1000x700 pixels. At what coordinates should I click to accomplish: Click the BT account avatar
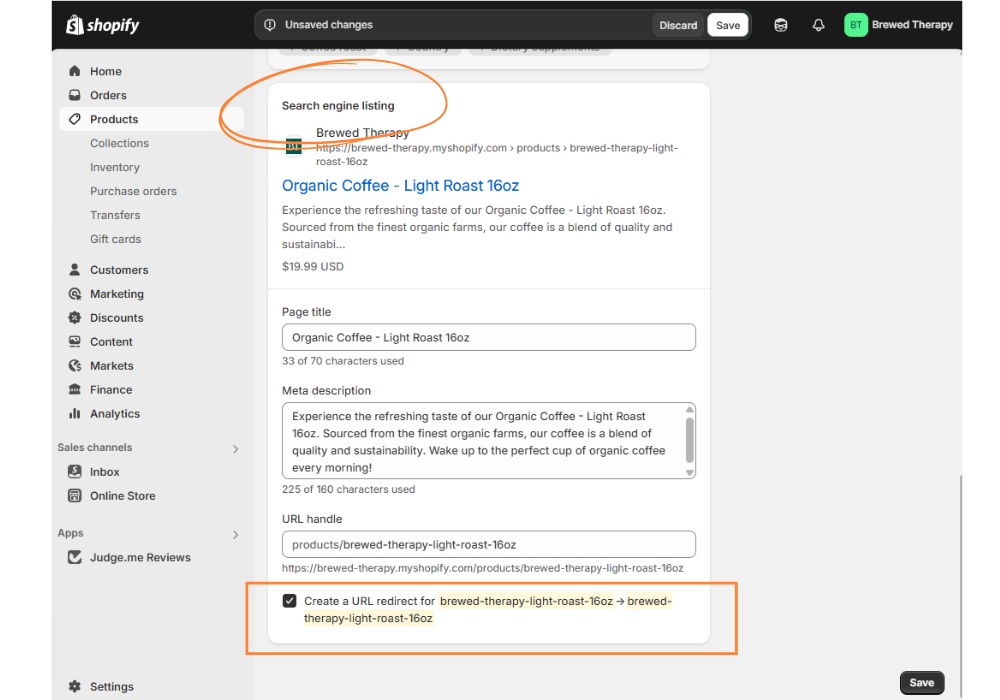click(855, 25)
